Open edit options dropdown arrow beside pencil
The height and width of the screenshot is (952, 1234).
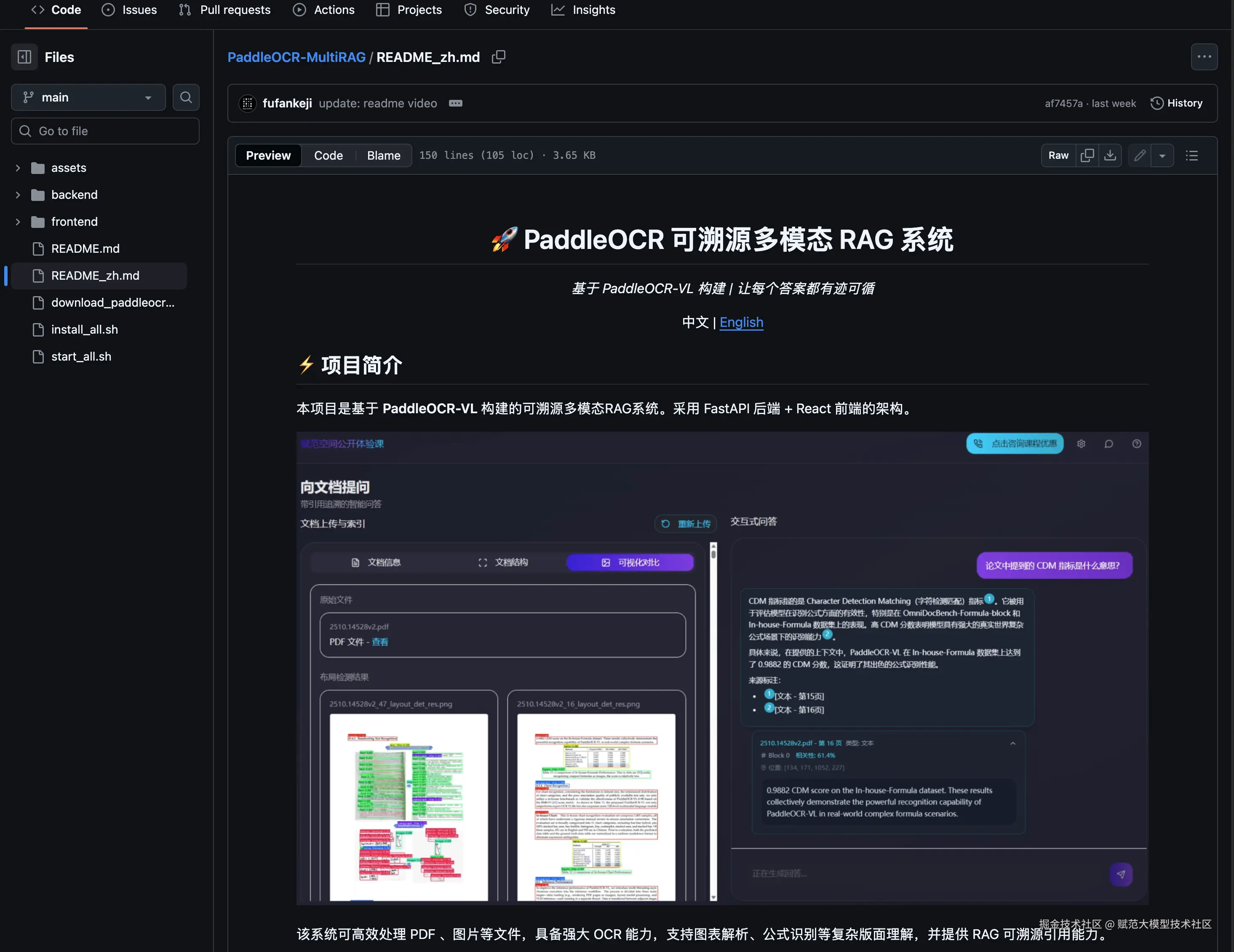click(1162, 155)
